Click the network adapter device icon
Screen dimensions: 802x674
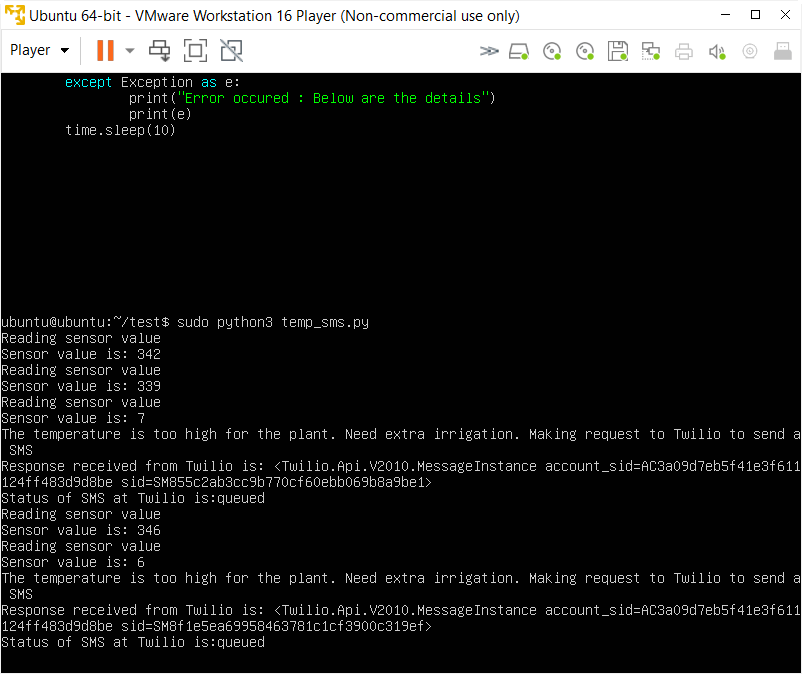(651, 51)
